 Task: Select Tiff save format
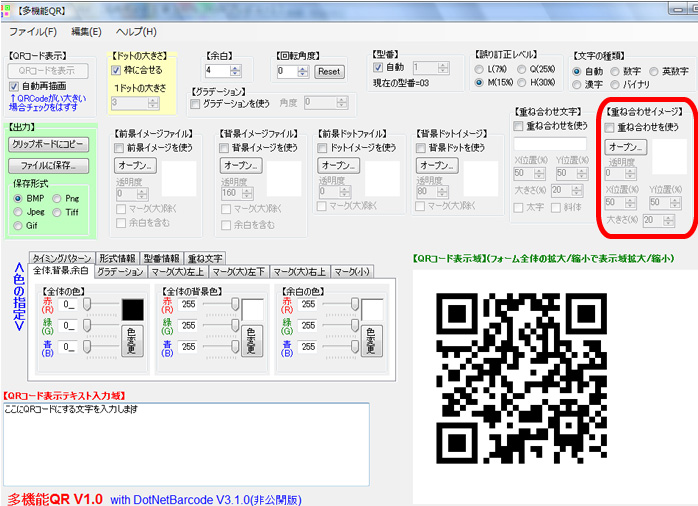[57, 212]
